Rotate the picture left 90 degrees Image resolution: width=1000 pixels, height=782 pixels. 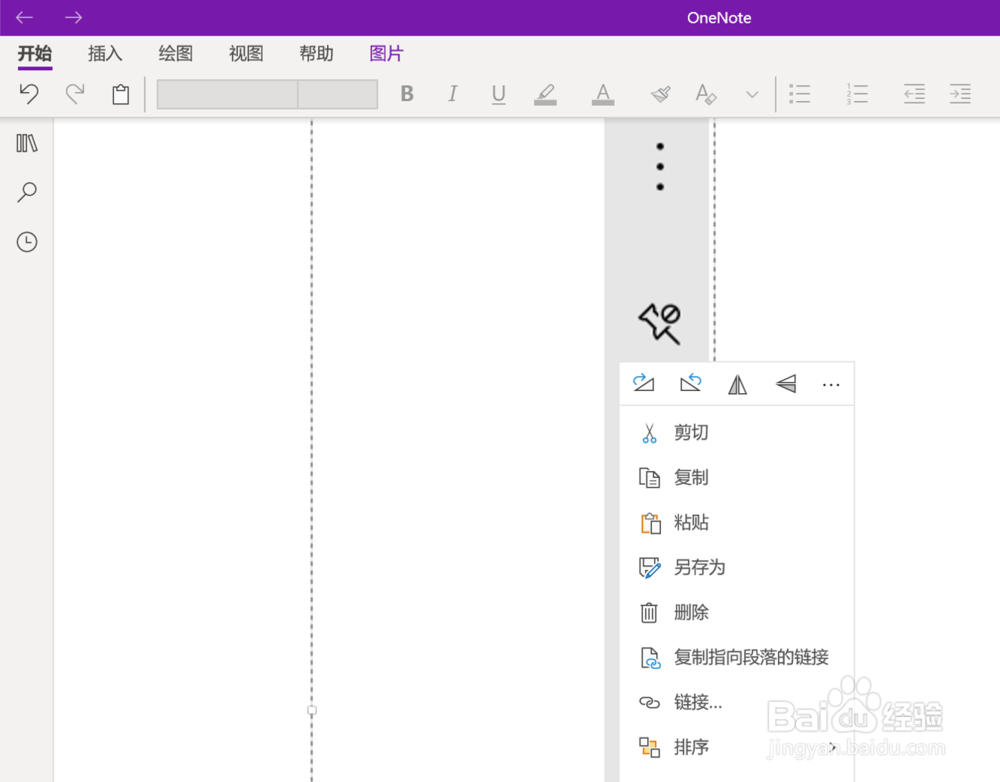[x=691, y=383]
